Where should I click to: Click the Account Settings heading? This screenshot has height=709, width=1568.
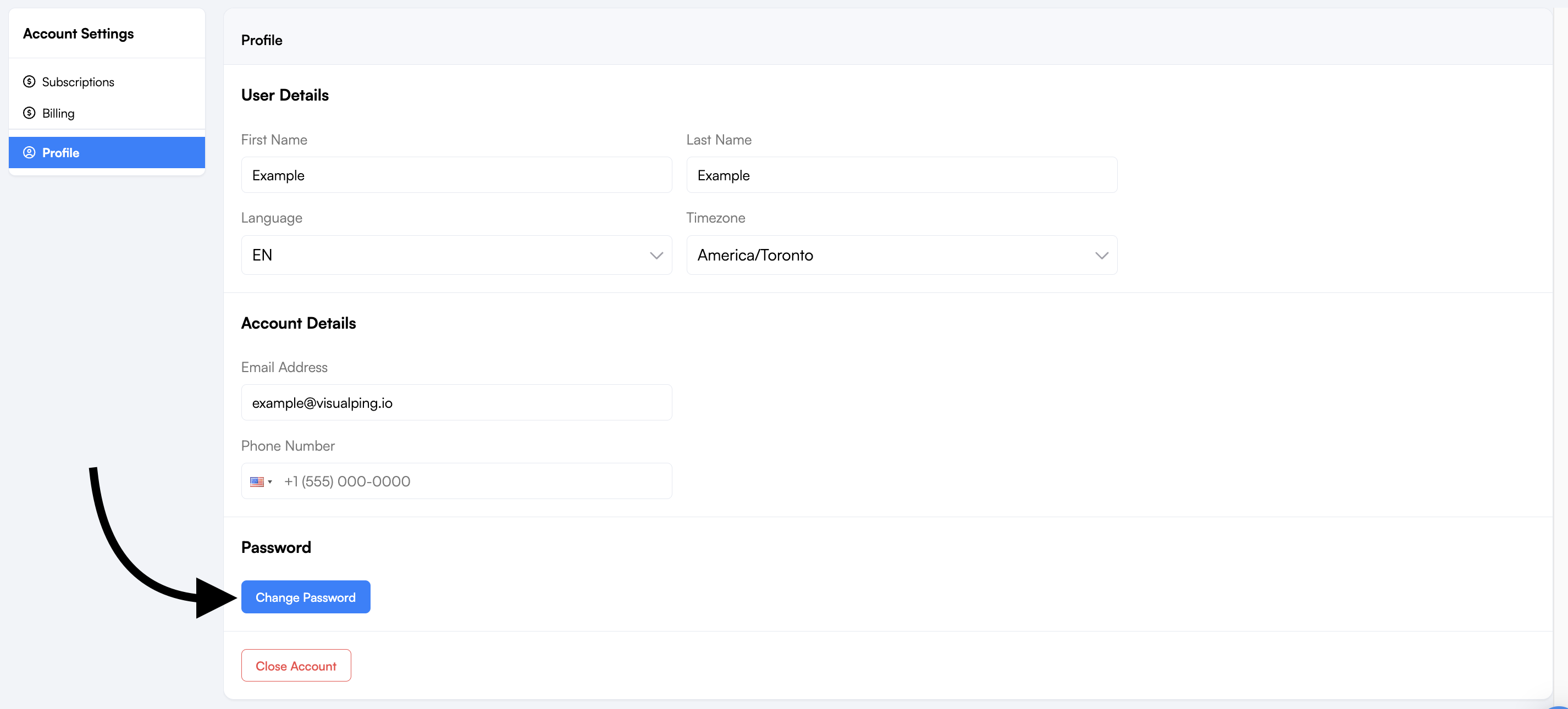(79, 34)
